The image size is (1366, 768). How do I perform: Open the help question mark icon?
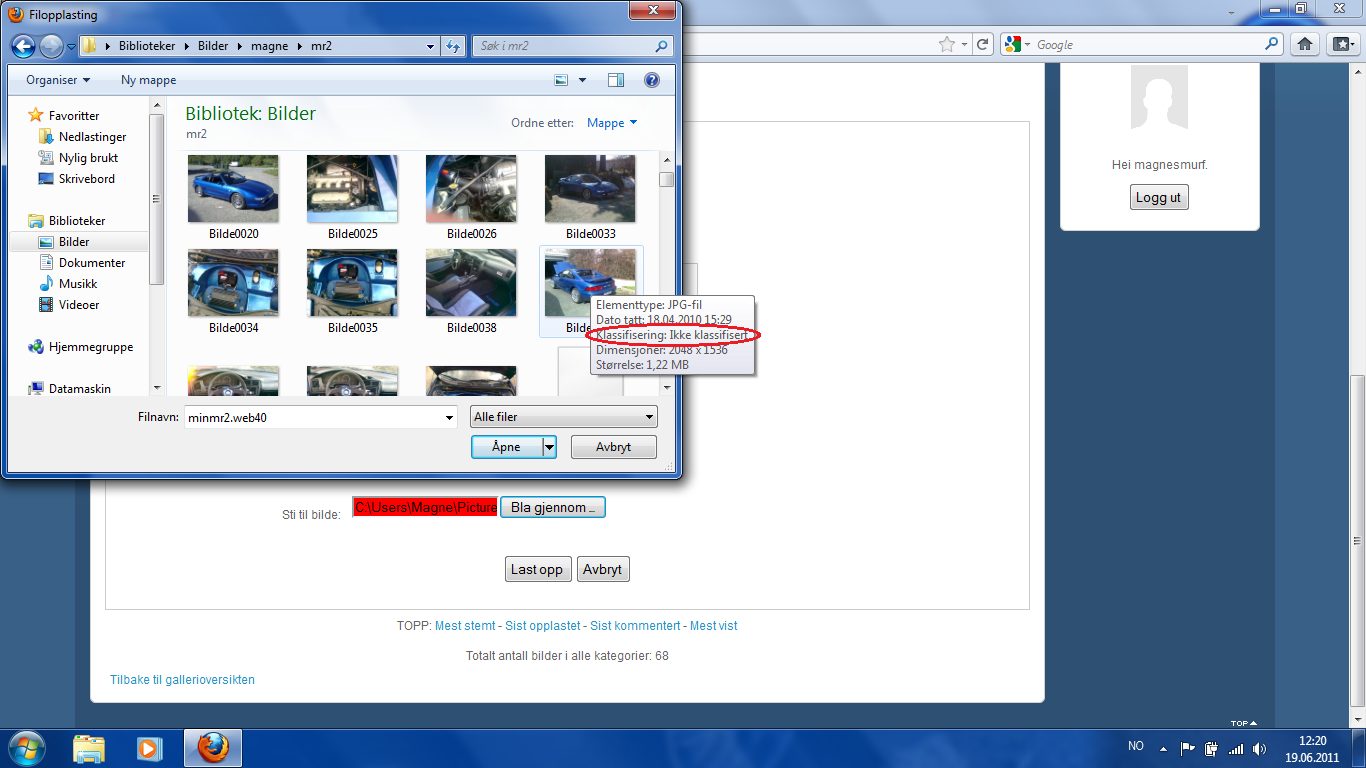tap(652, 80)
